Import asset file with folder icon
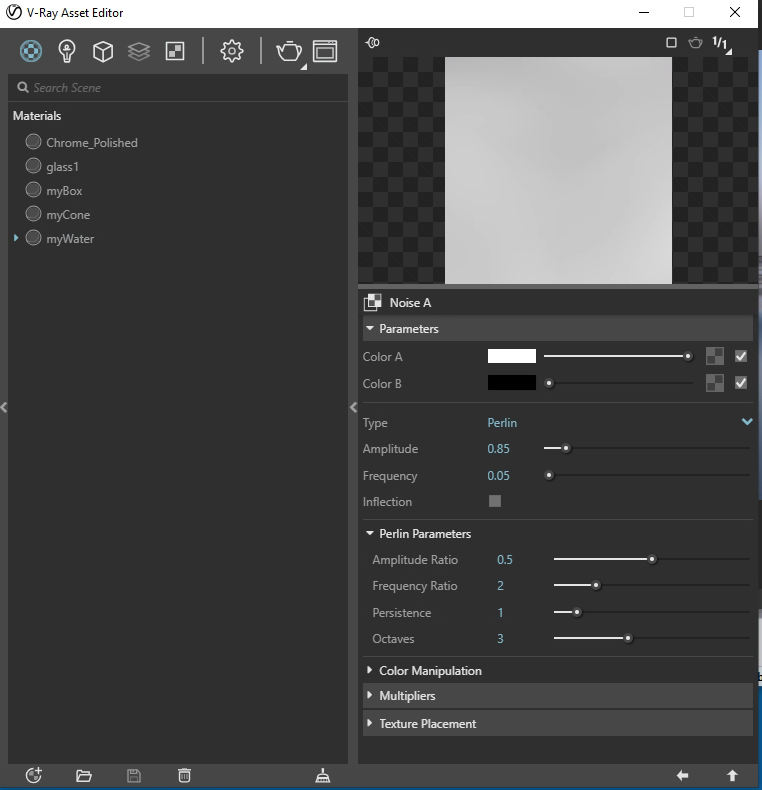The height and width of the screenshot is (790, 762). pos(84,775)
